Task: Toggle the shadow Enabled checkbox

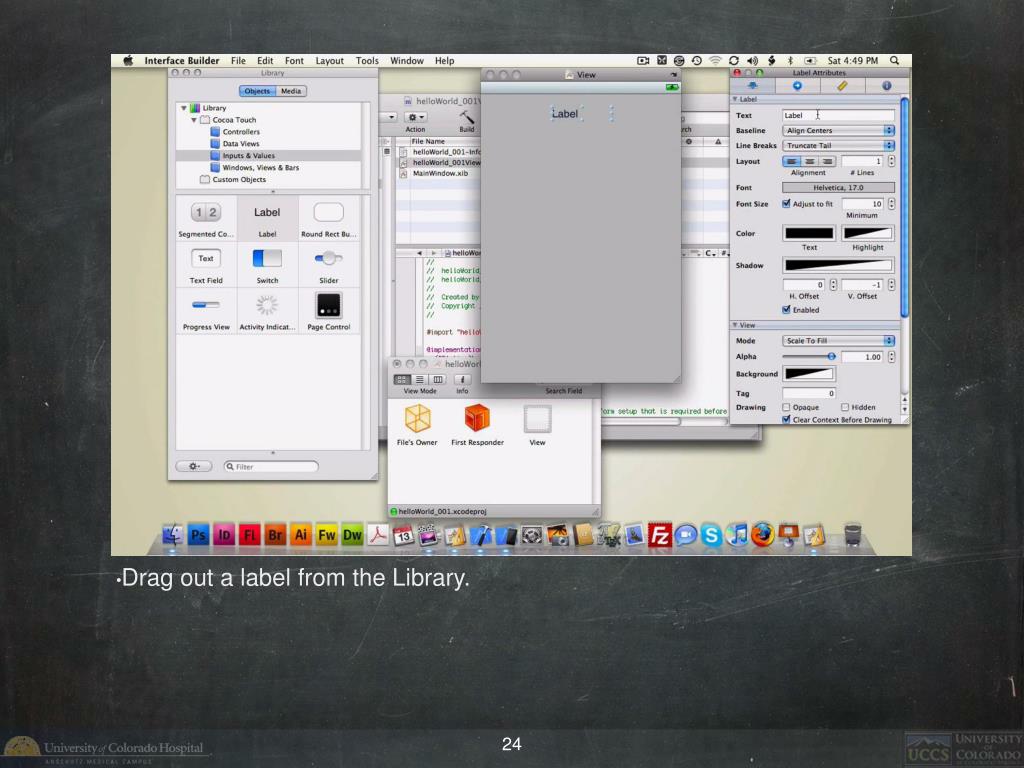Action: 786,310
